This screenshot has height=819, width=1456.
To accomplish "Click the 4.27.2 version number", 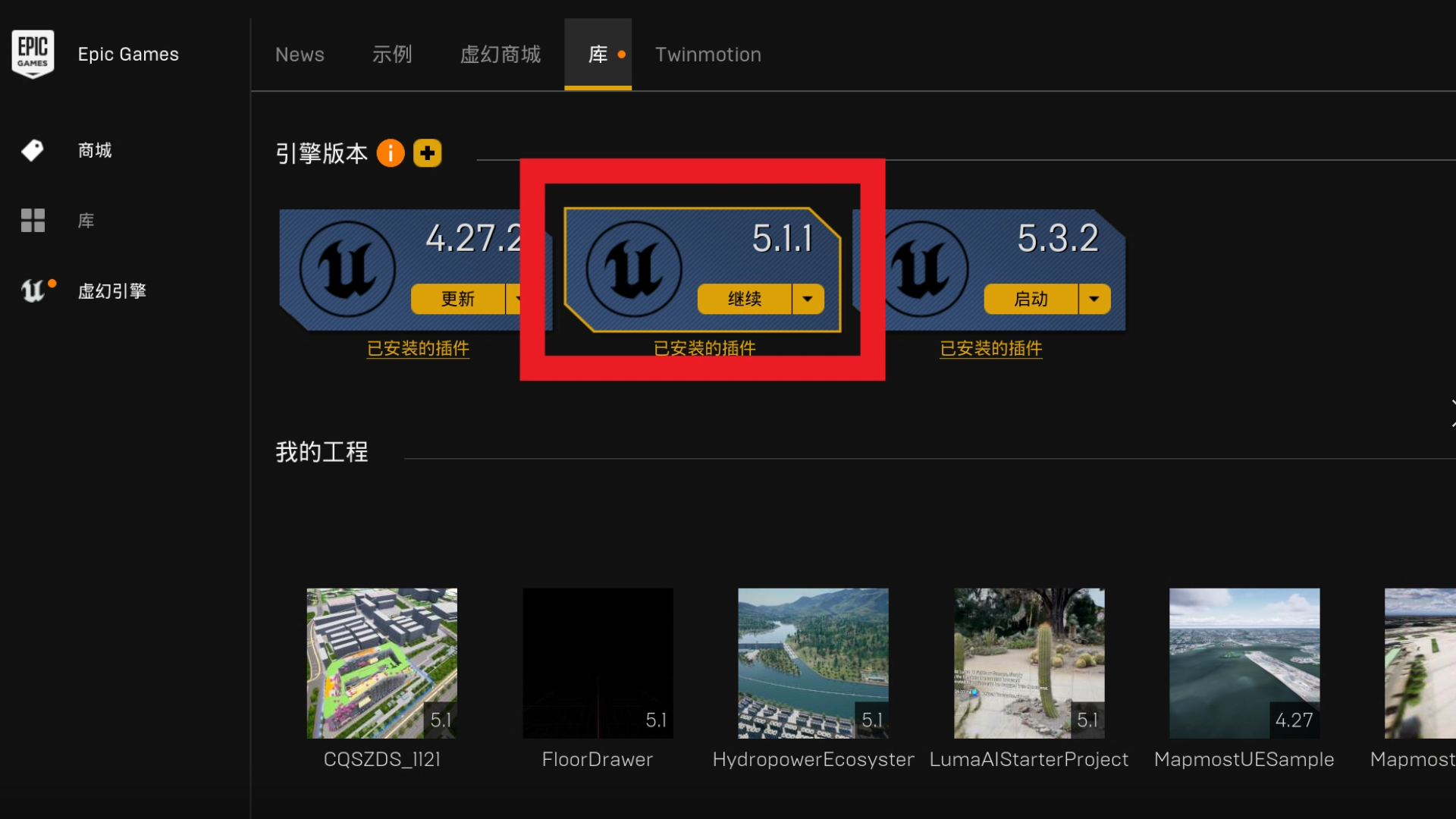I will (x=473, y=239).
